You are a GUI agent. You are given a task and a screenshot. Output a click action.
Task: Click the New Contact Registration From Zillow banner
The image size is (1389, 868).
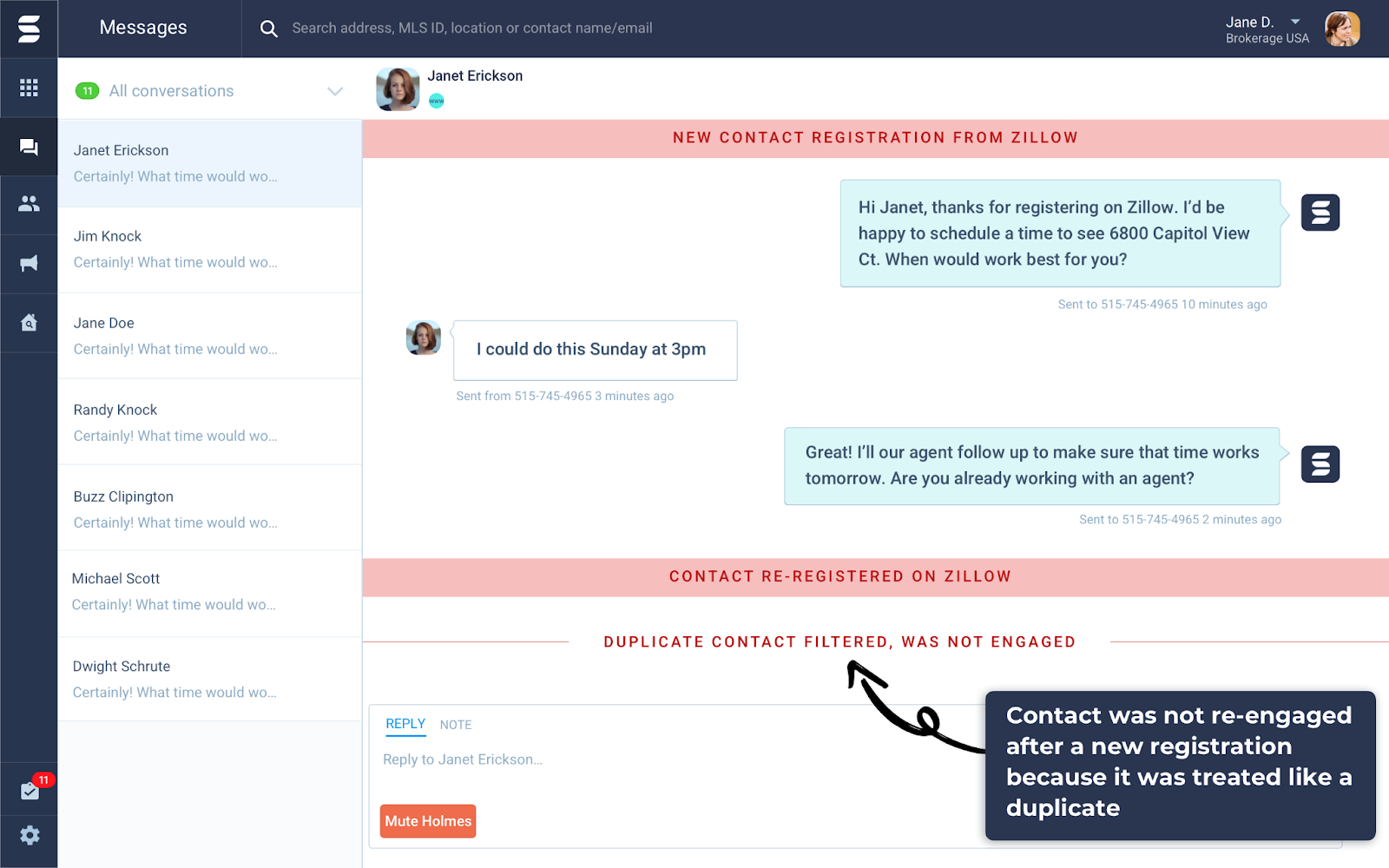pos(875,138)
